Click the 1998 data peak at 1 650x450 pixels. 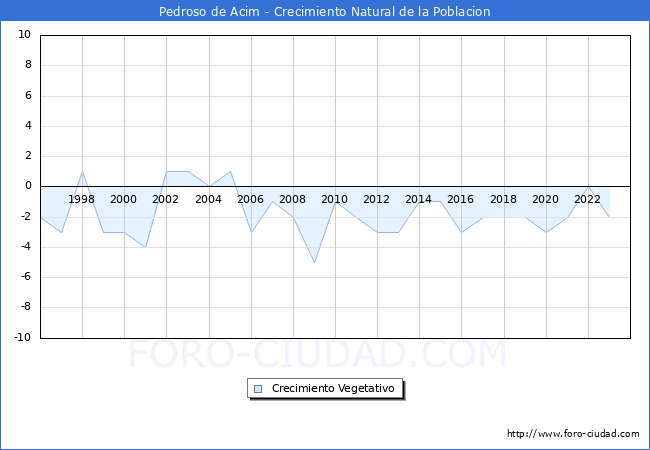[x=82, y=172]
